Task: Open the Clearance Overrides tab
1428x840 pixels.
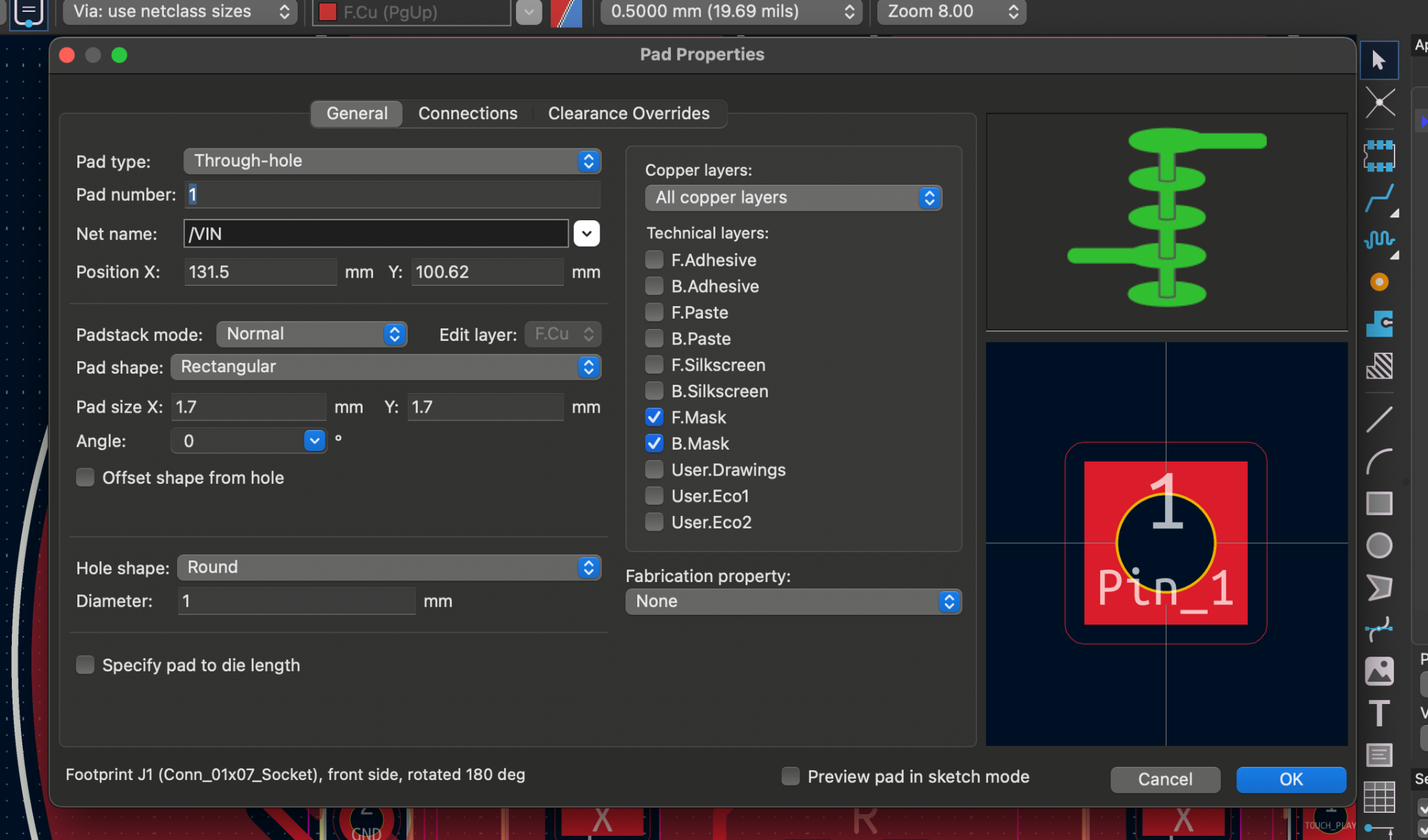Action: tap(628, 113)
